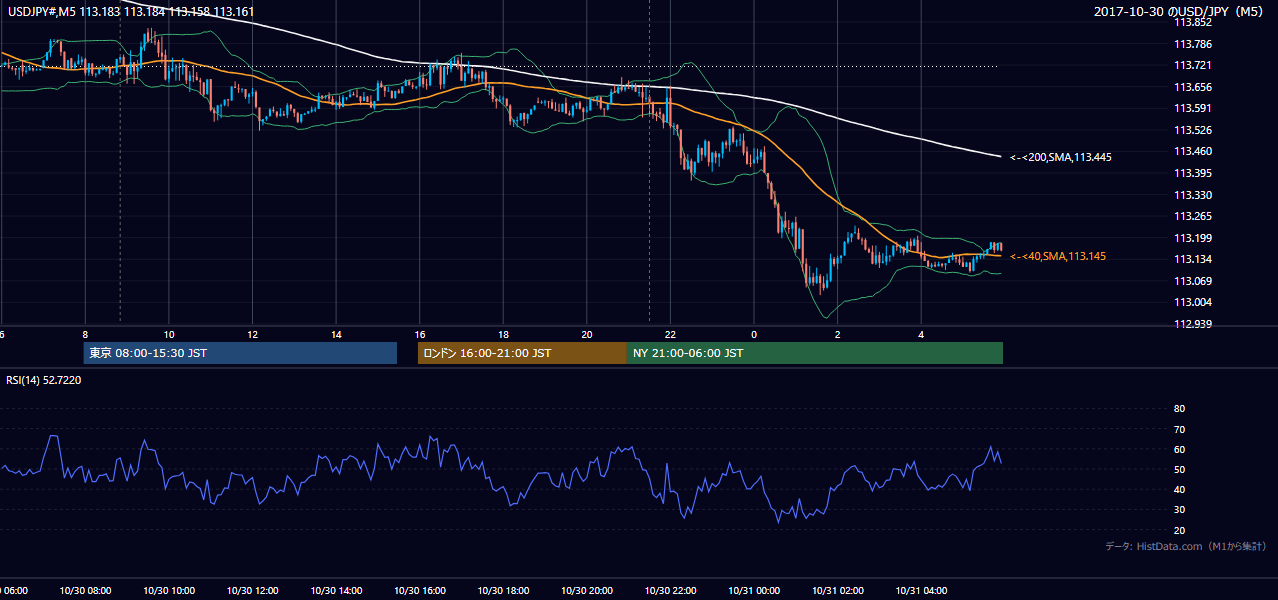Viewport: 1278px width, 600px height.
Task: Click RSI scale value 80
Action: point(1179,409)
